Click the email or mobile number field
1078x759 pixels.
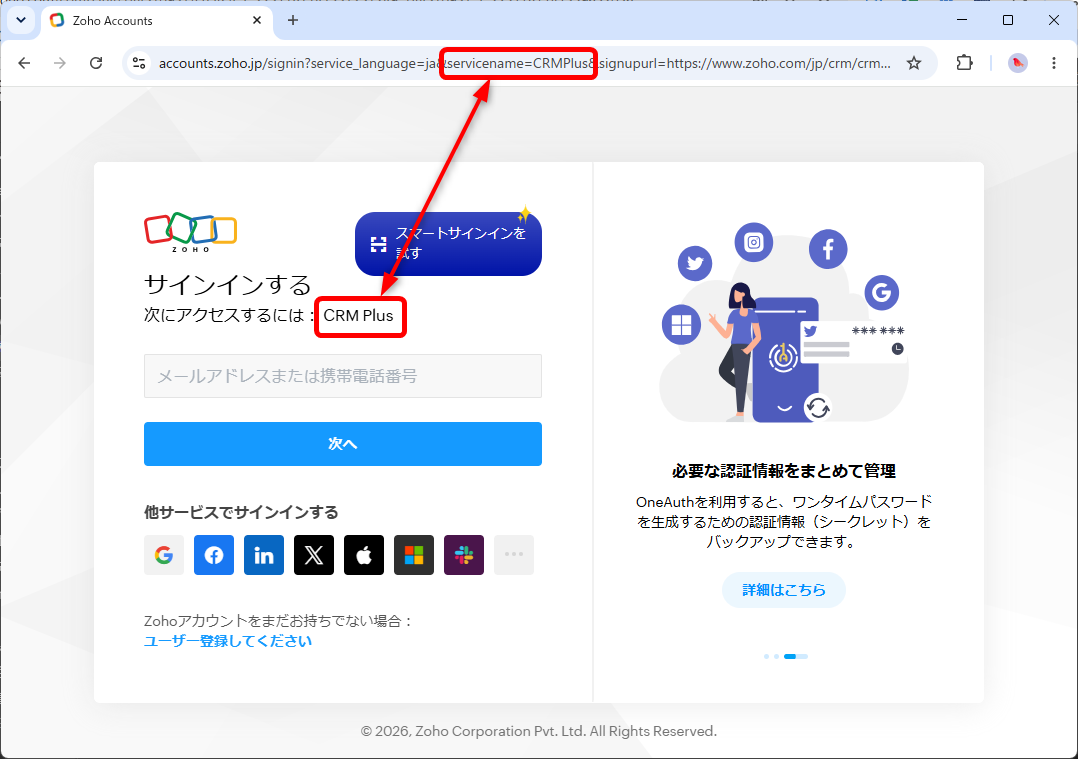pos(343,376)
